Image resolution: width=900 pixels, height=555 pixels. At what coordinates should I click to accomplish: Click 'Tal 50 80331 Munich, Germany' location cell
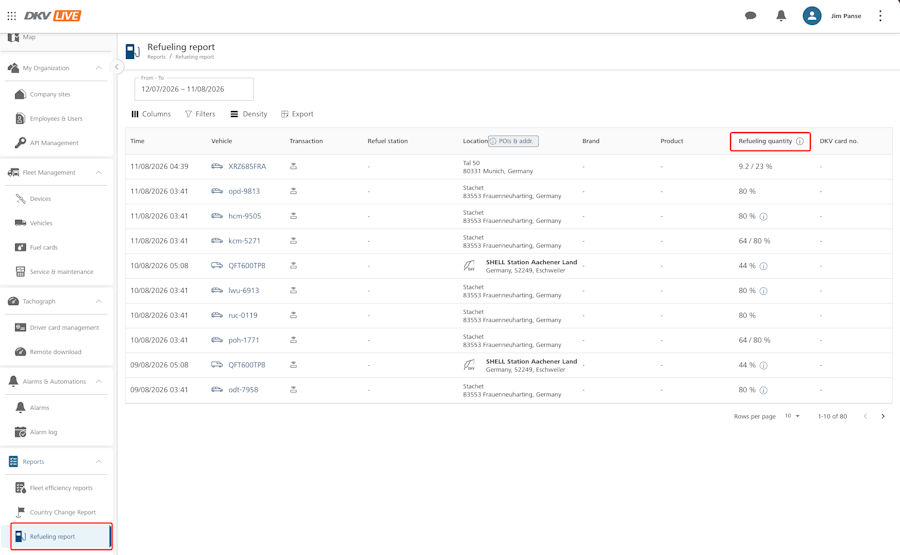498,167
